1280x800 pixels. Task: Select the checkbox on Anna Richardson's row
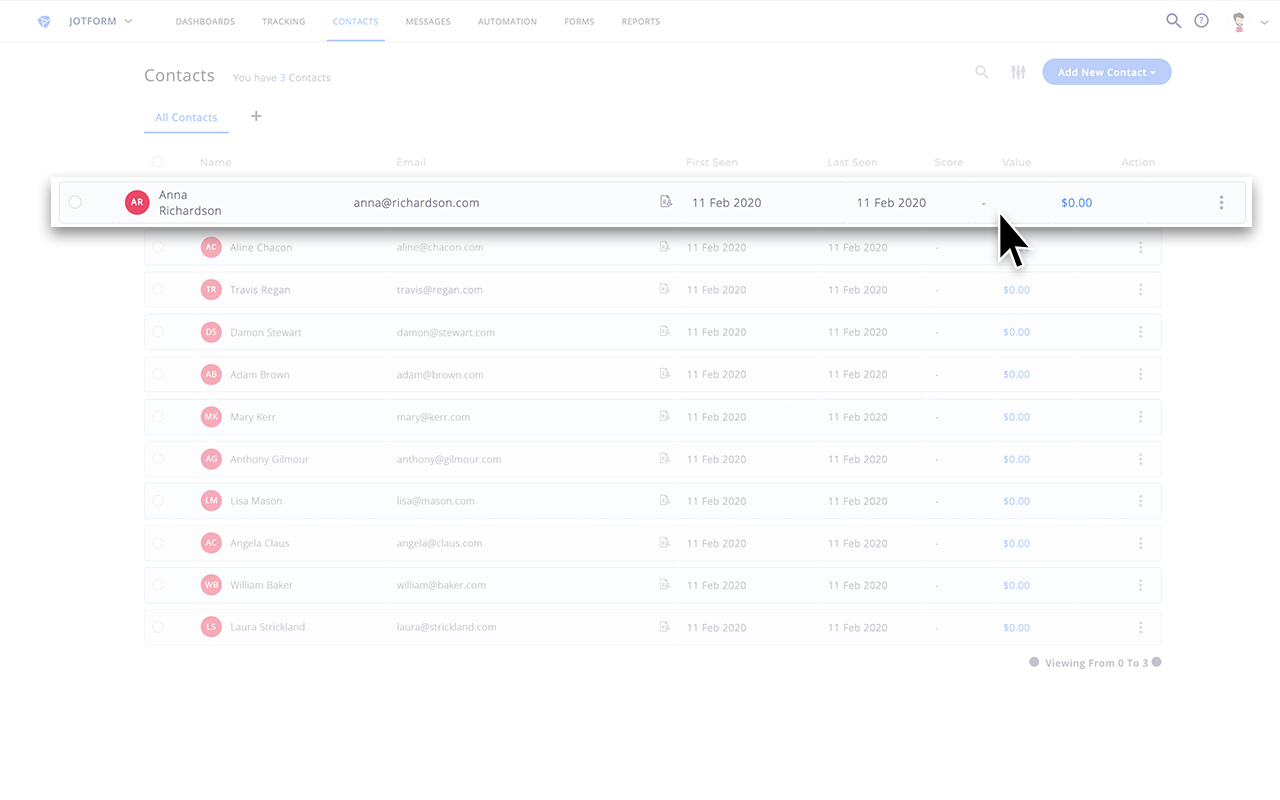(x=75, y=202)
